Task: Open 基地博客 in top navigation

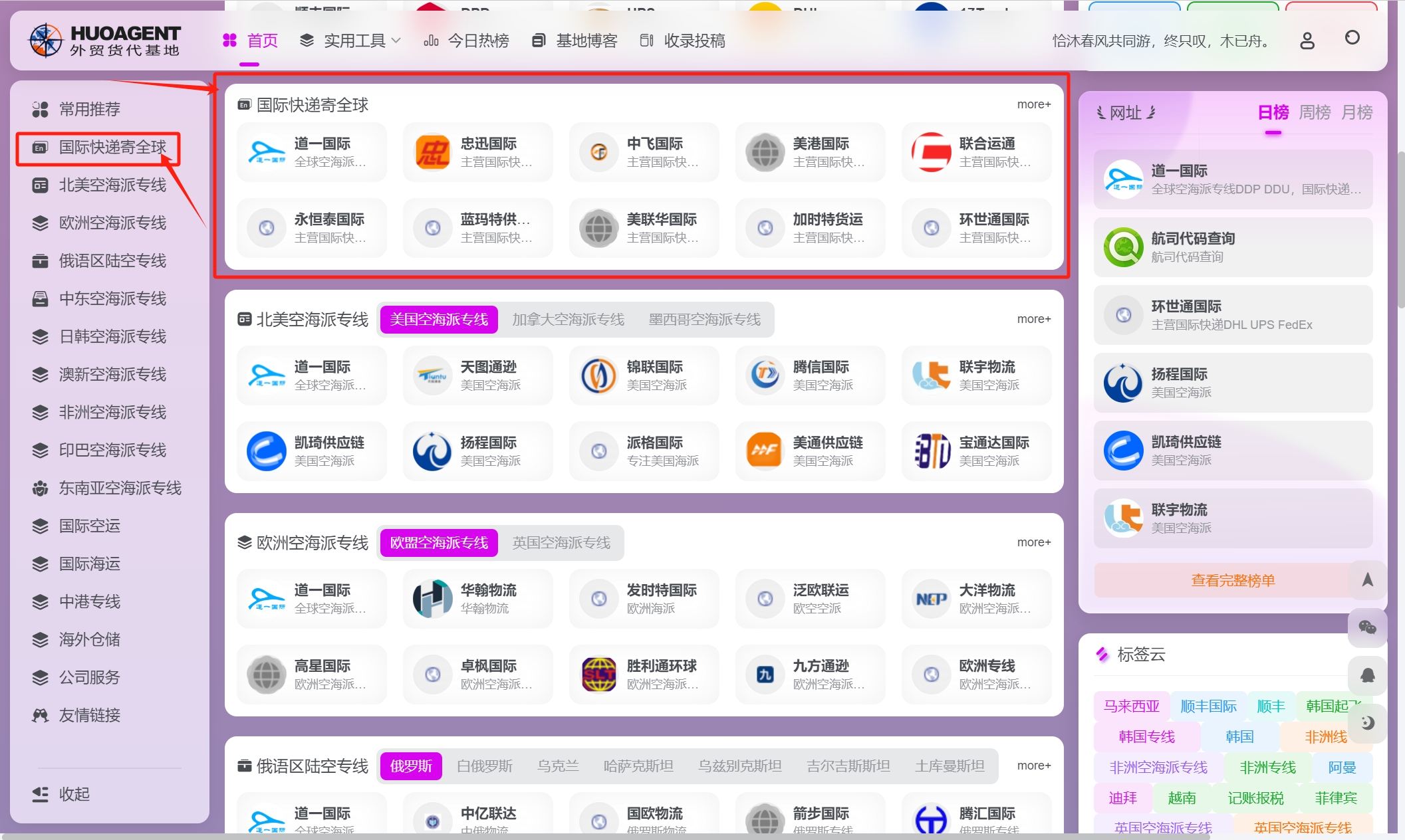Action: 575,41
